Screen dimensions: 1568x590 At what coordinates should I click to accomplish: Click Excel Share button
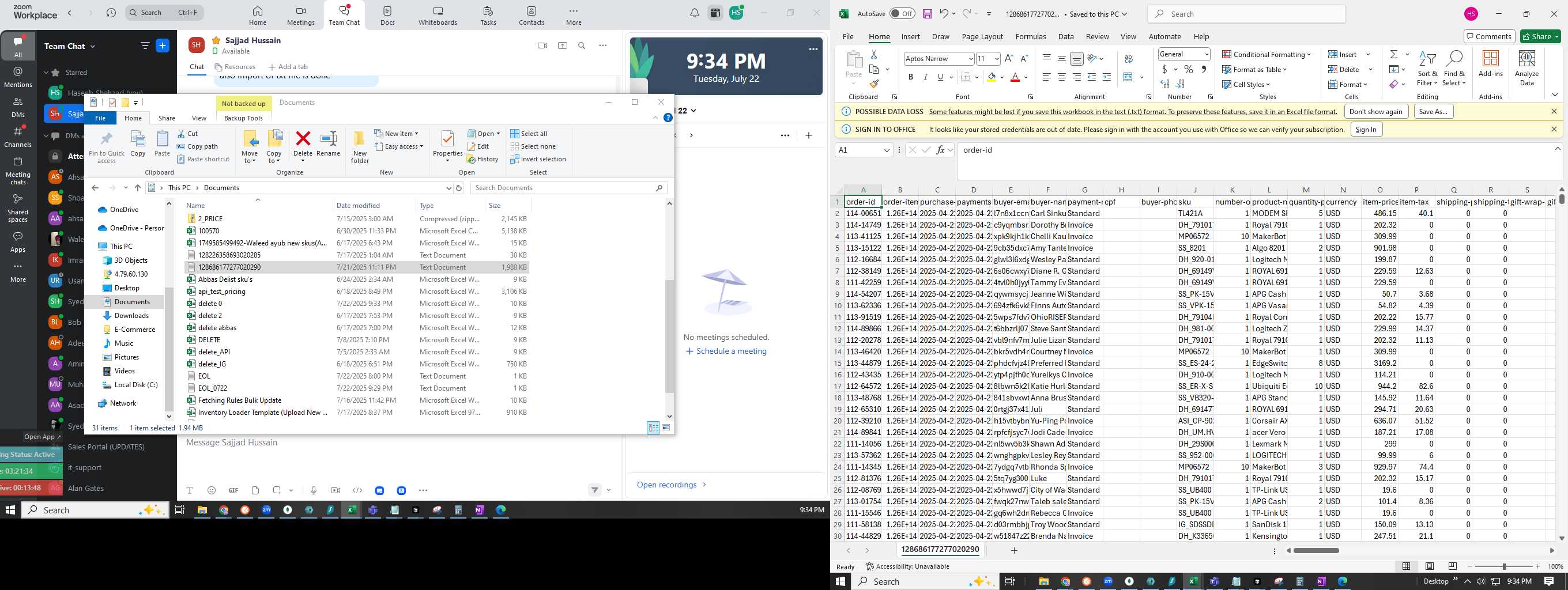1540,36
